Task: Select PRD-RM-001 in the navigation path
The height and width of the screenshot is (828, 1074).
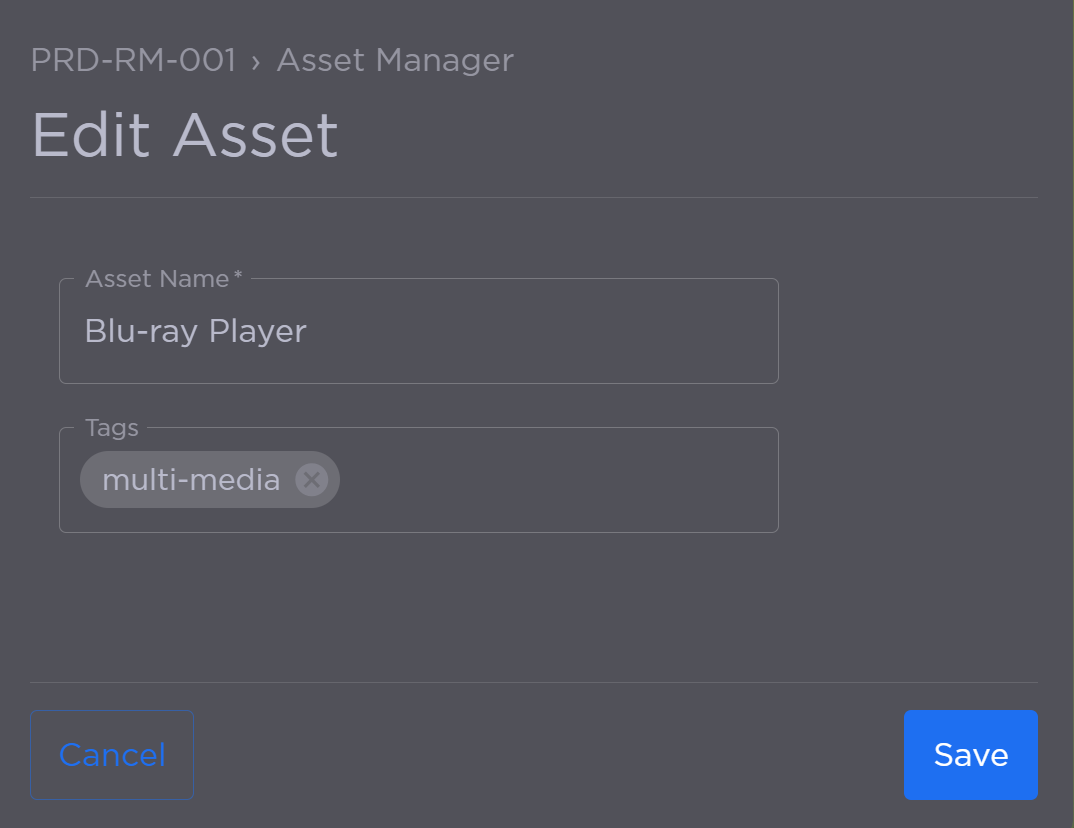Action: pos(133,60)
